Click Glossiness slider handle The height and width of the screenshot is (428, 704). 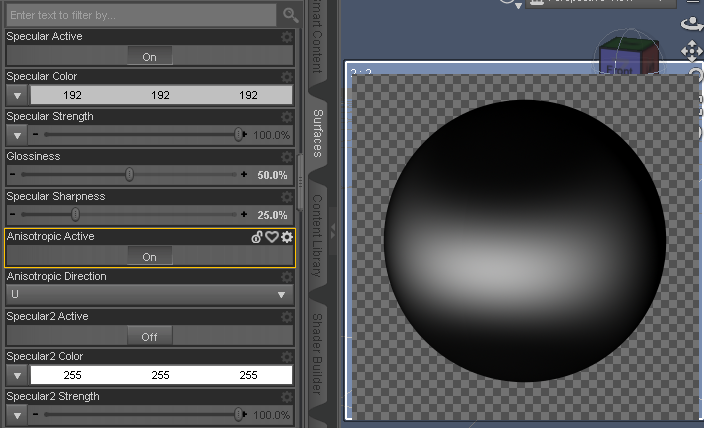pos(129,174)
